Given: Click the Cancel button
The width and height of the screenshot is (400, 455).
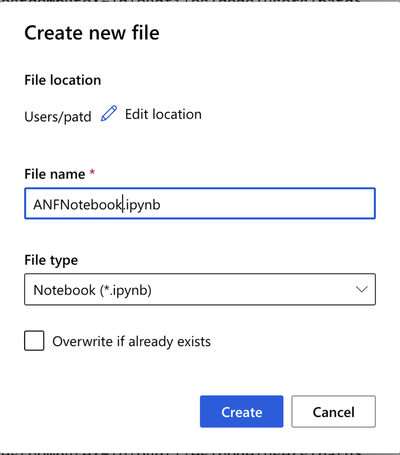Looking at the screenshot, I should (333, 412).
